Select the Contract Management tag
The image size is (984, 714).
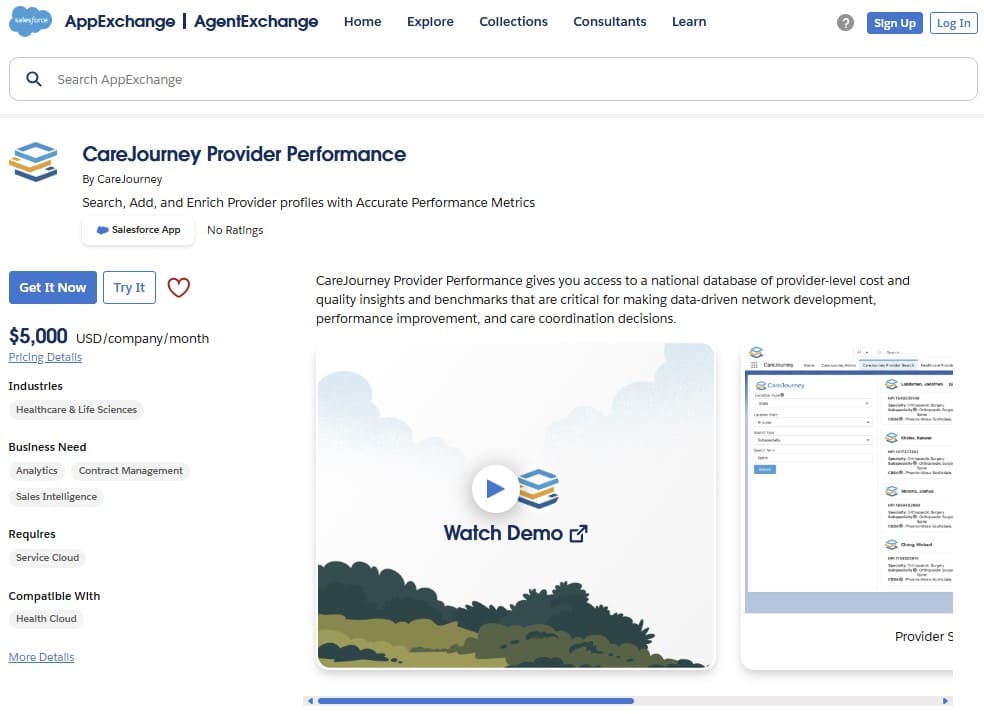(x=131, y=471)
